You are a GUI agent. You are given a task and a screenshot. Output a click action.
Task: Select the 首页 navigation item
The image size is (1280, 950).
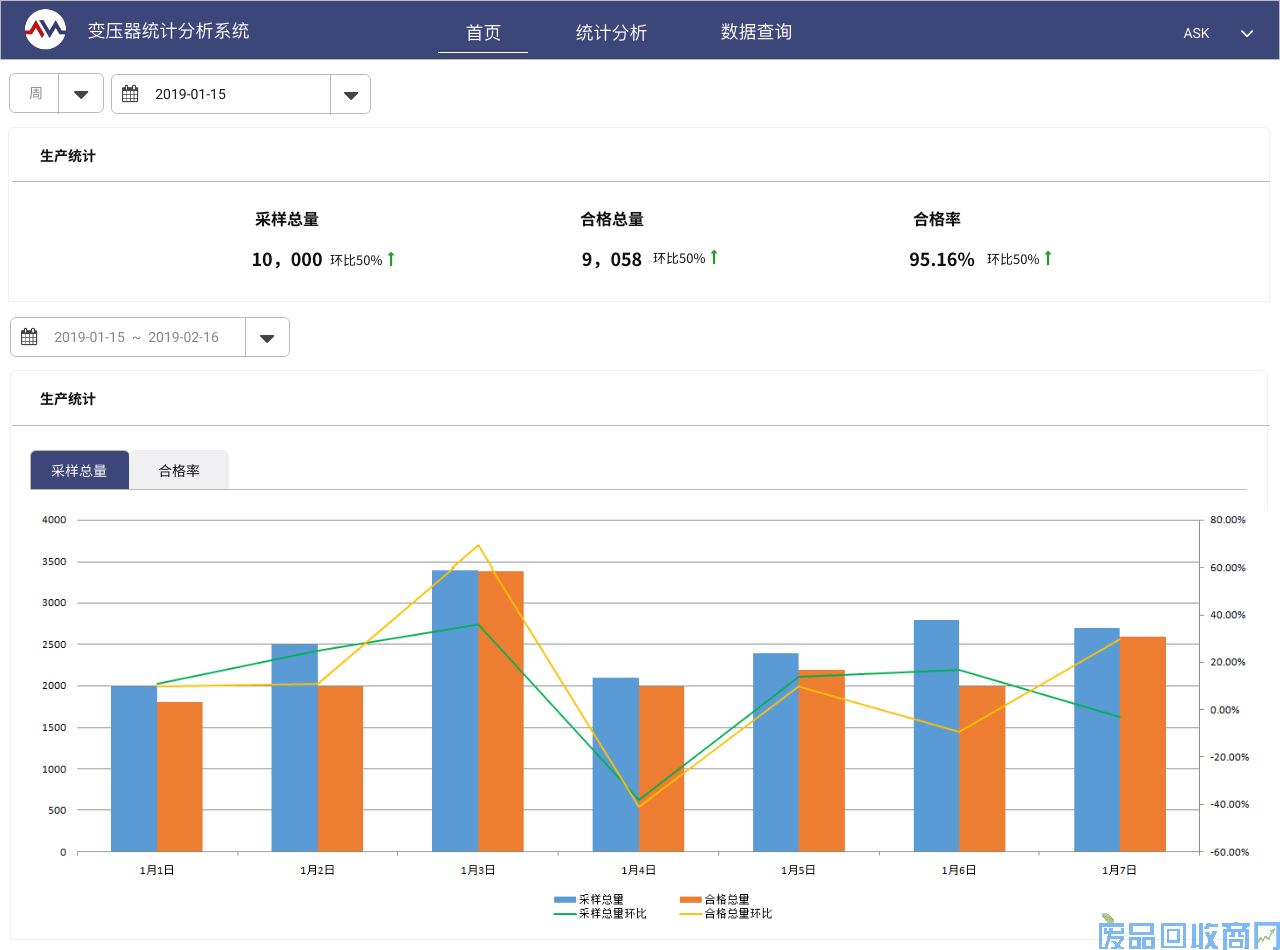(x=483, y=33)
